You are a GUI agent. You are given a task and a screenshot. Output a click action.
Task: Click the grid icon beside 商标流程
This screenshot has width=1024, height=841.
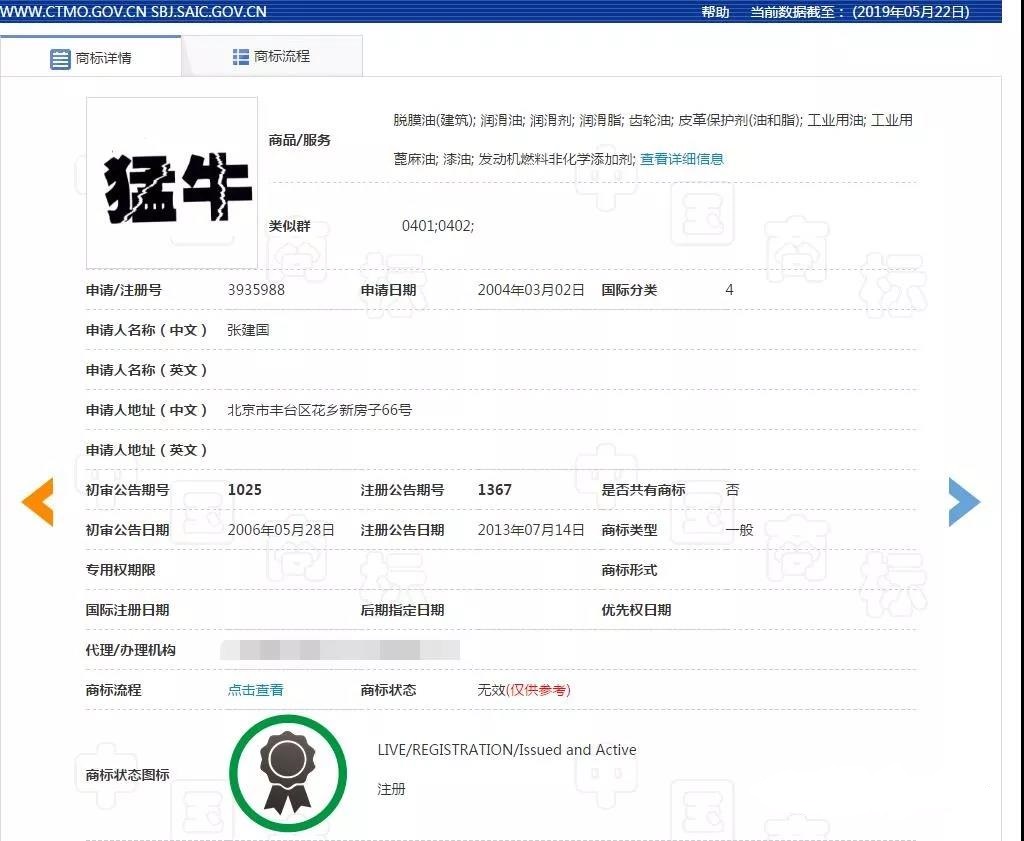click(237, 56)
